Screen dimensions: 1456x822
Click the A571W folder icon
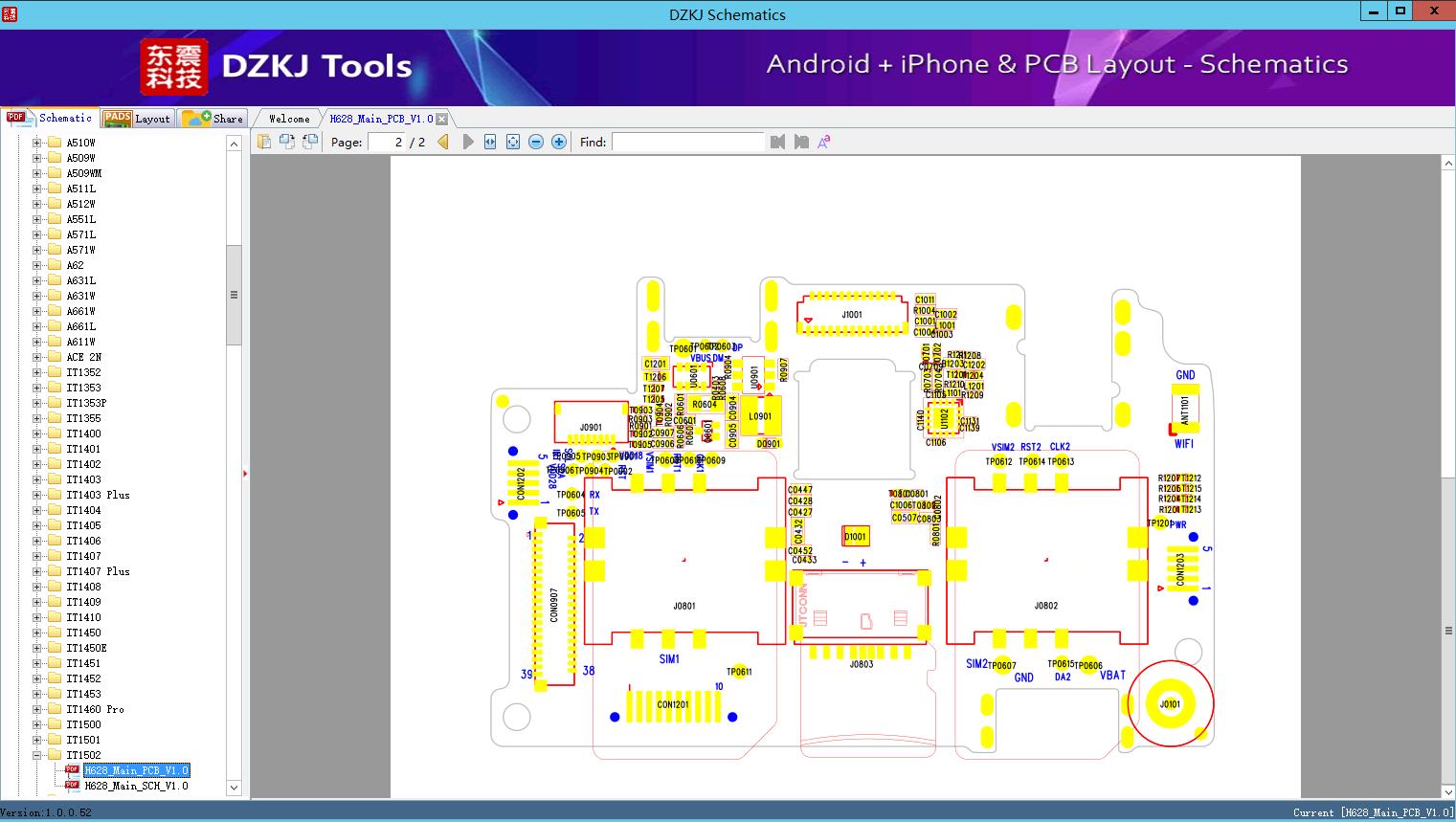click(55, 250)
